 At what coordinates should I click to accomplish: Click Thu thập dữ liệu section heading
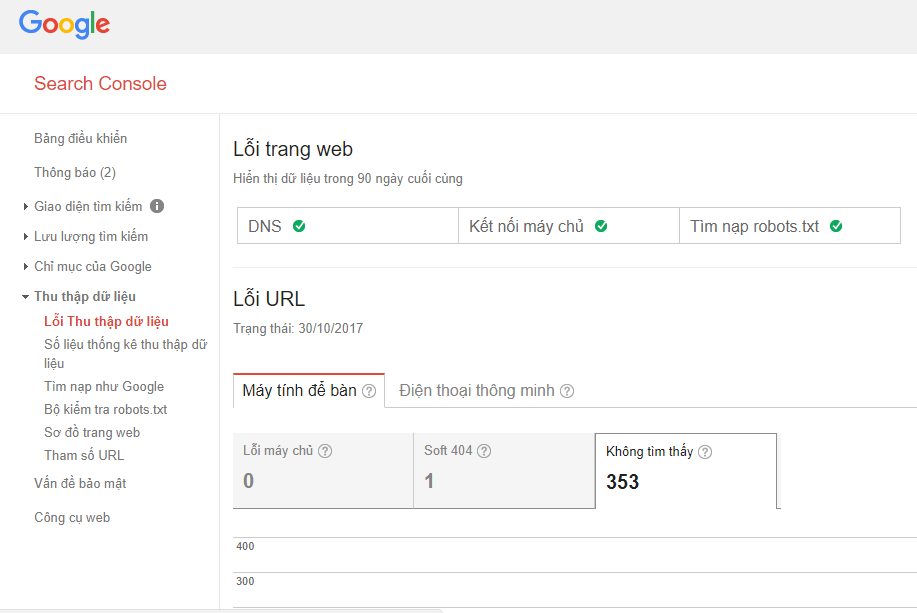85,297
